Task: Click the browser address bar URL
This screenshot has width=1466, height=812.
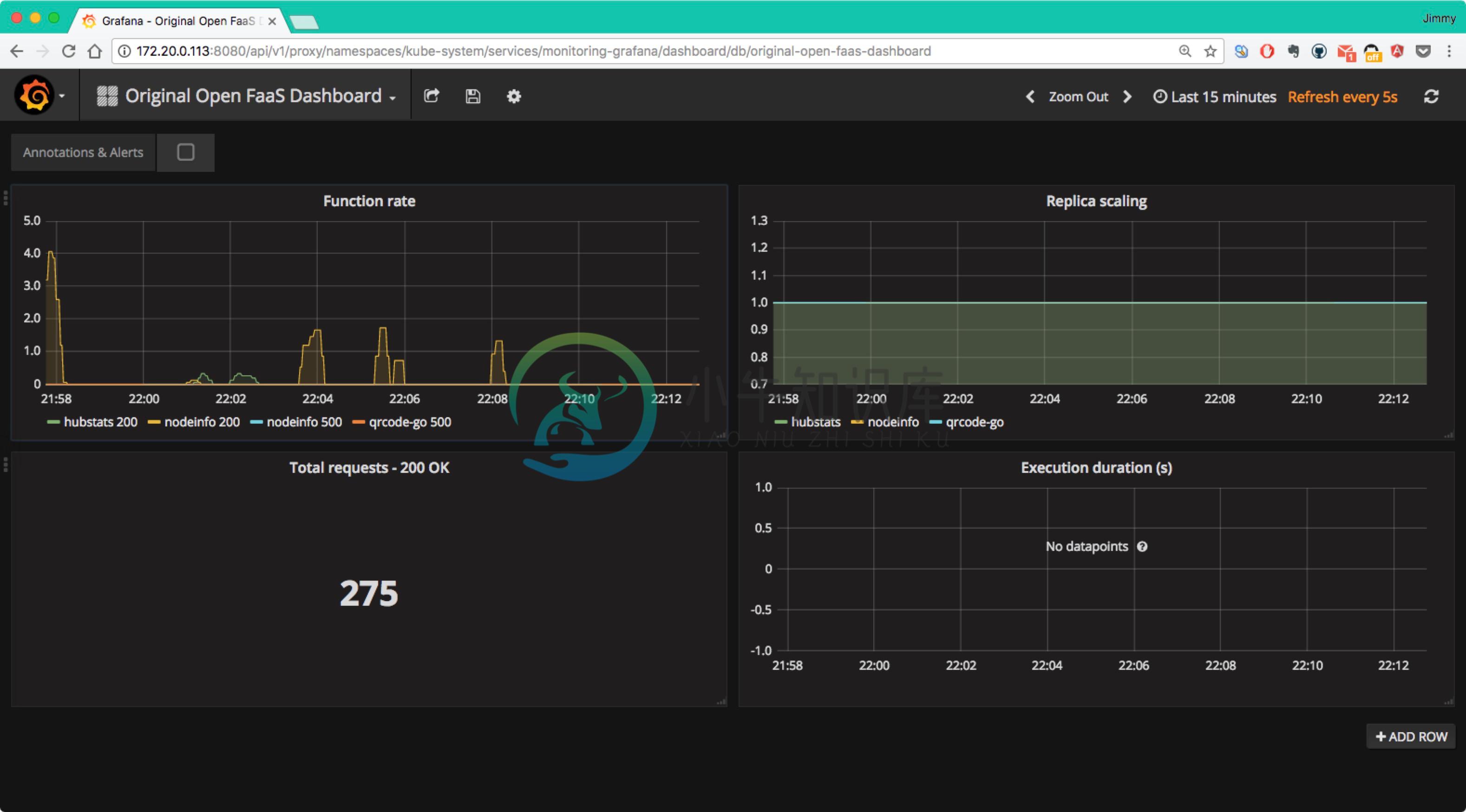Action: pyautogui.click(x=533, y=51)
